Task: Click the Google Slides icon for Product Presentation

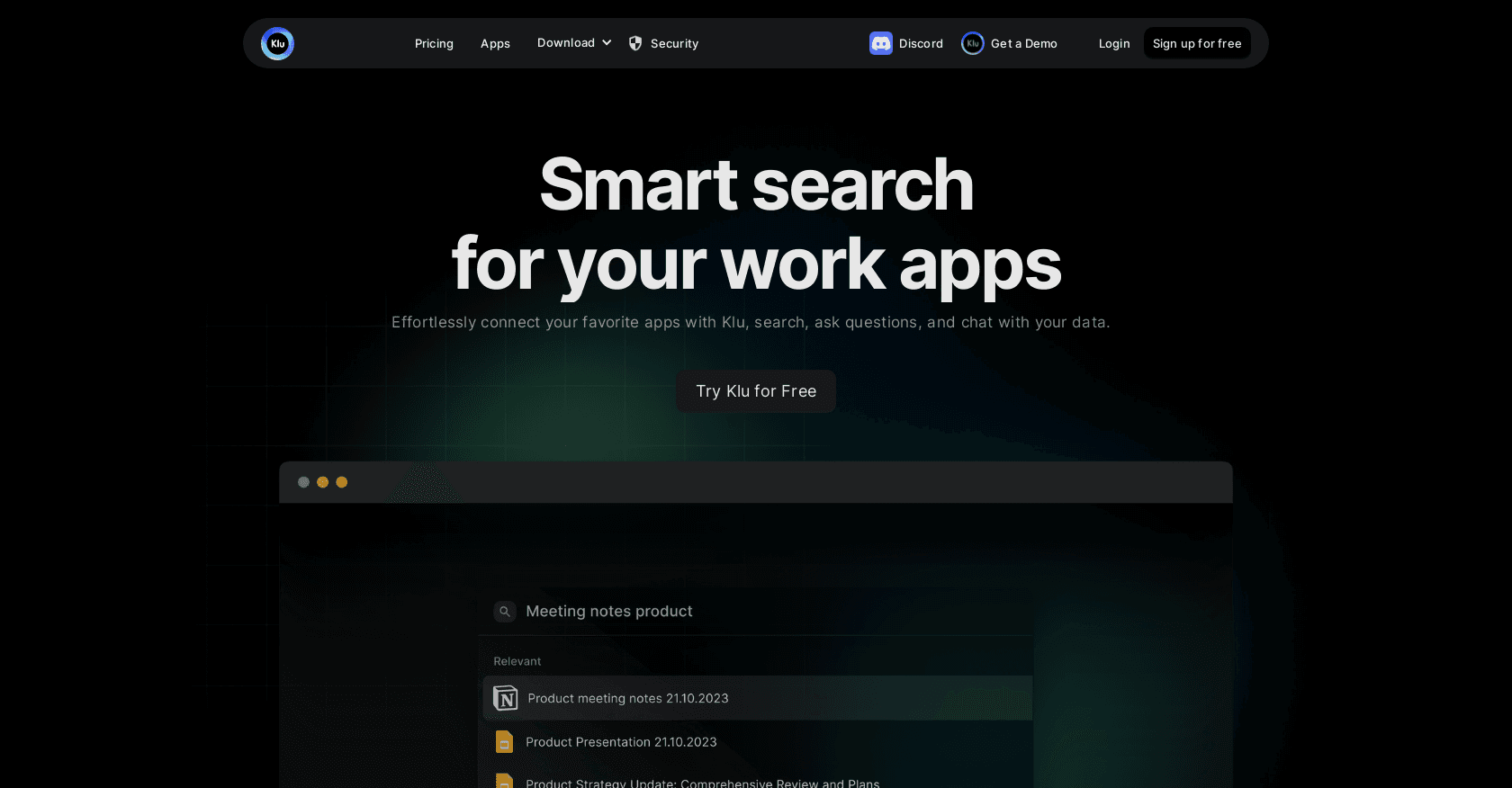Action: pyautogui.click(x=504, y=742)
